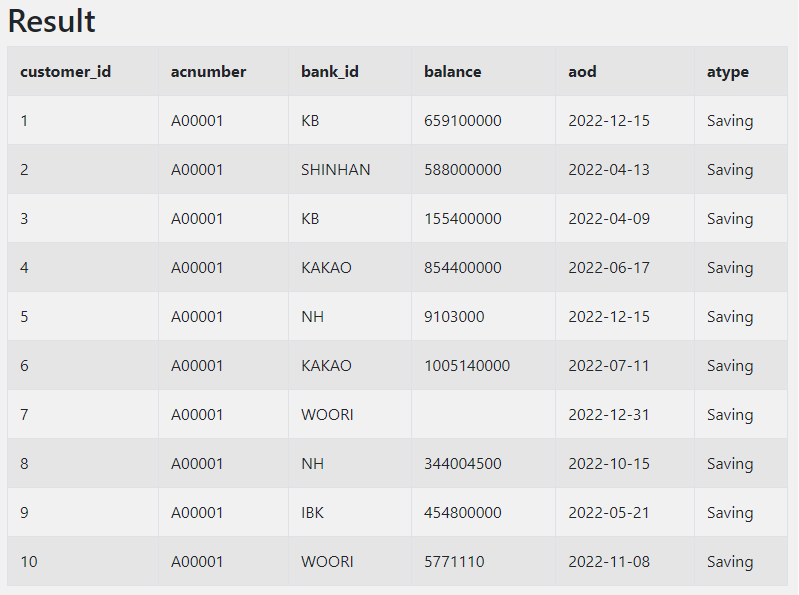
Task: Select balance value 9103000
Action: pos(454,316)
